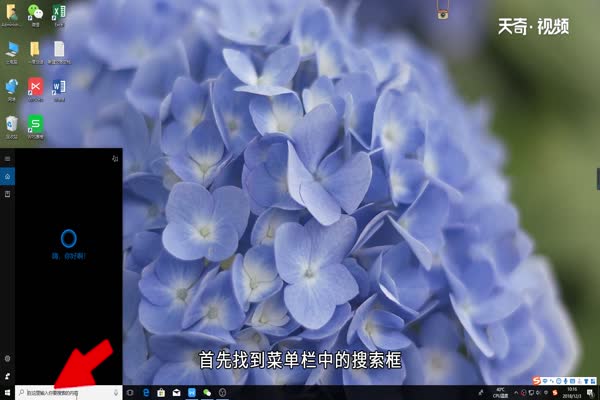The width and height of the screenshot is (600, 400).
Task: Open the This PC desktop icon
Action: (x=11, y=52)
